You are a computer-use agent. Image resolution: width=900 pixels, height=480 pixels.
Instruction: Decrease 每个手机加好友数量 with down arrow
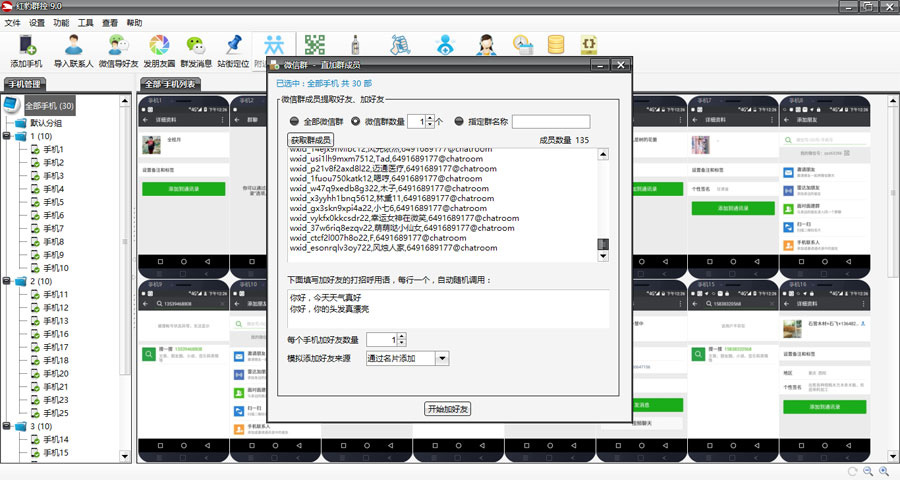pyautogui.click(x=402, y=343)
